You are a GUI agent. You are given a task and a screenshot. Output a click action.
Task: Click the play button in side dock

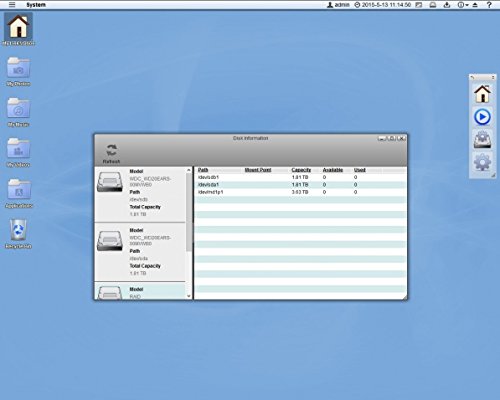coord(482,117)
